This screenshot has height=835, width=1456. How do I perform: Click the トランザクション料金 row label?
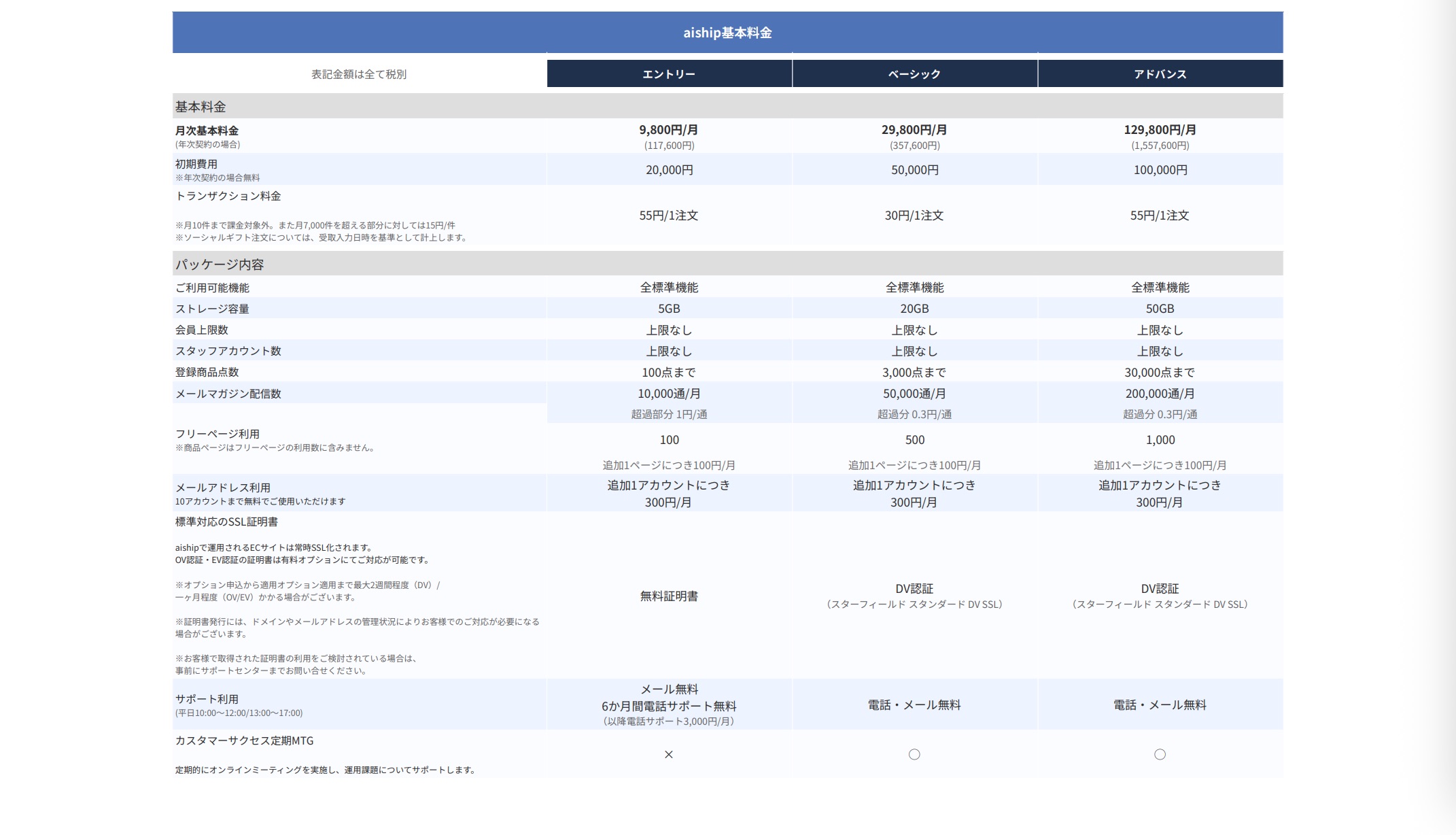click(228, 197)
